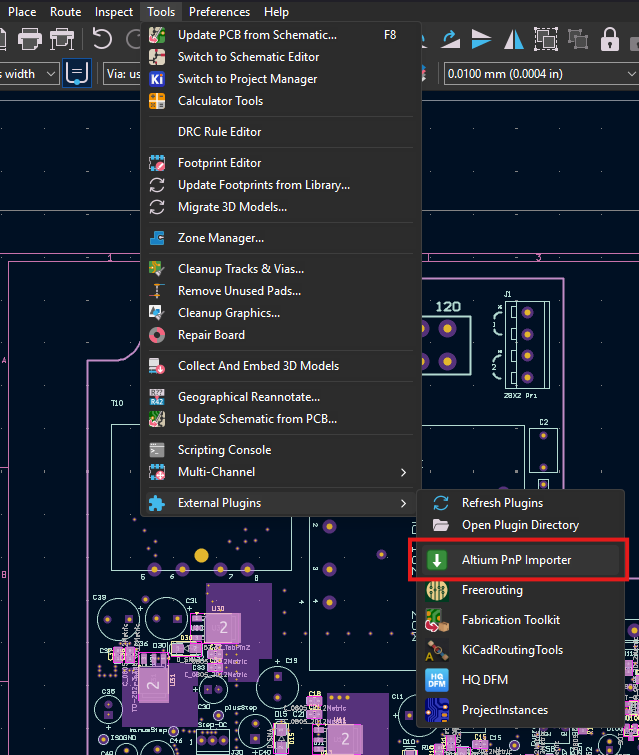Screen dimensions: 639x755
Task: Click the Multi-Channel icon
Action: (157, 472)
